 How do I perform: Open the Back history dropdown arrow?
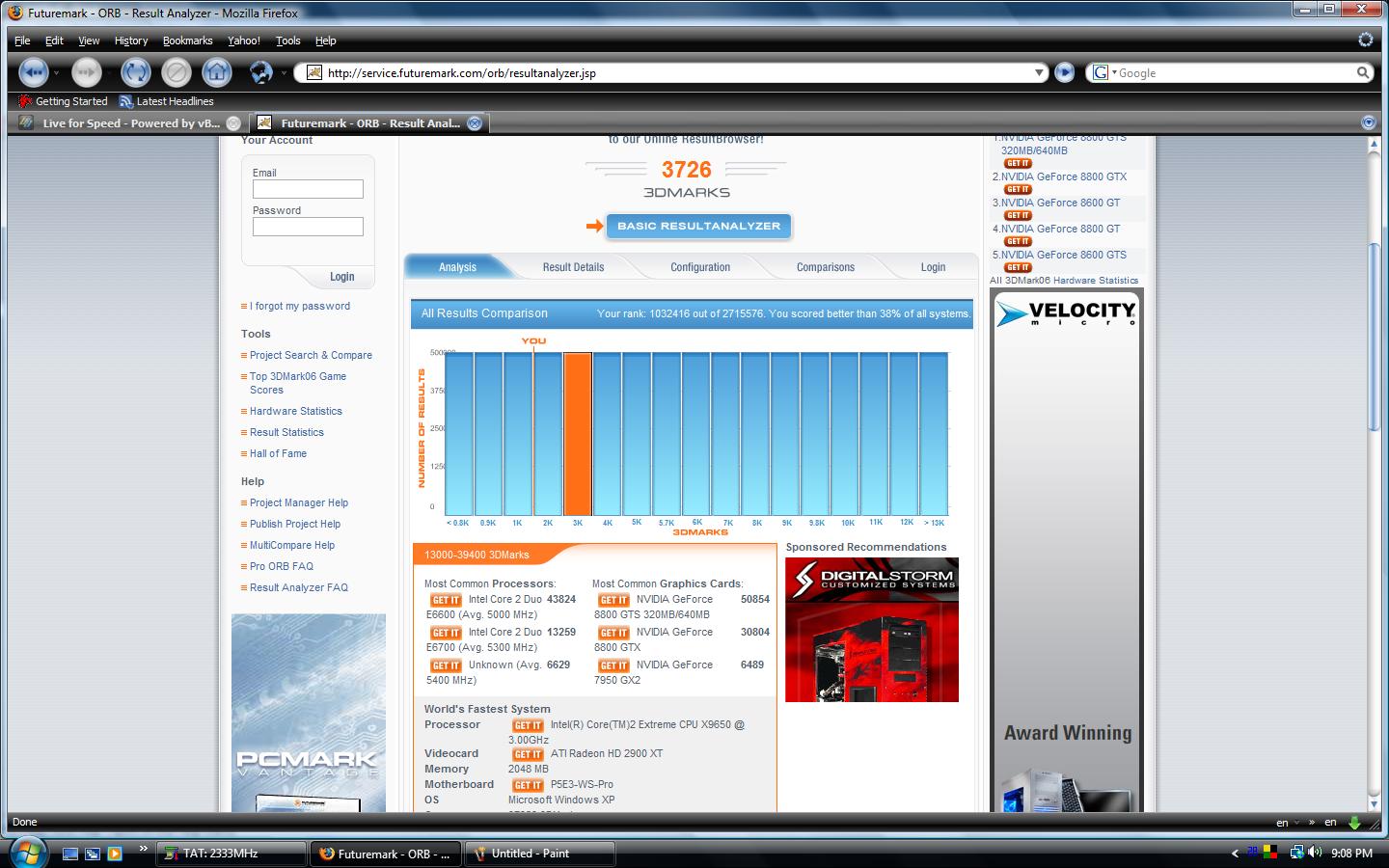coord(56,72)
